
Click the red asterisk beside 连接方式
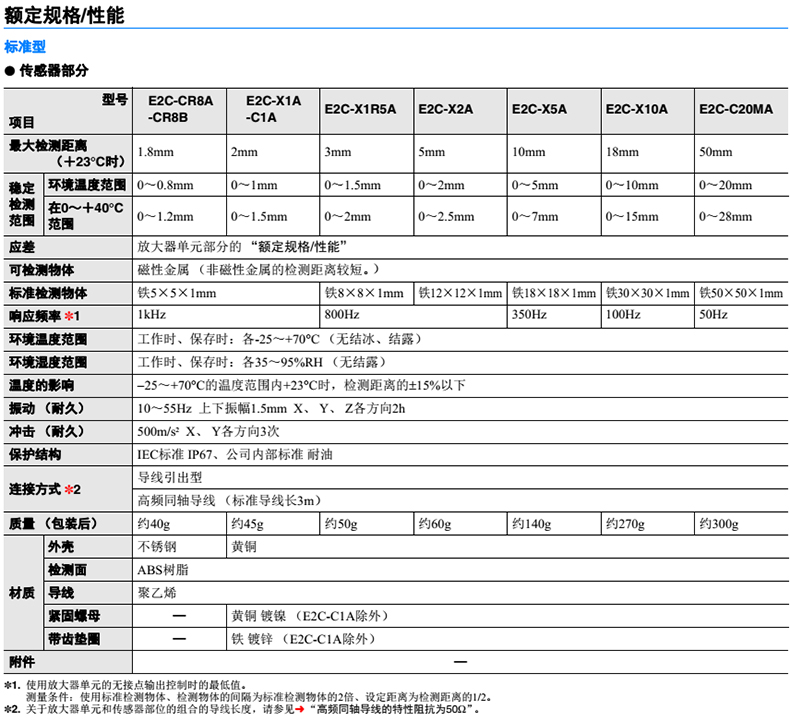[x=70, y=489]
